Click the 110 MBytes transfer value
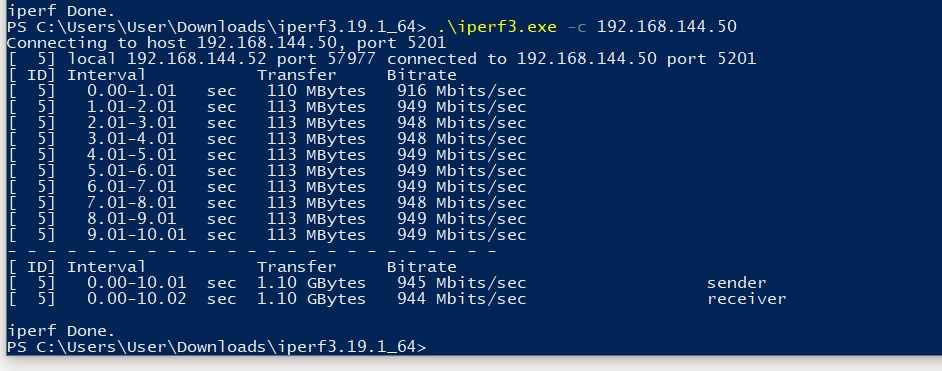 click(x=317, y=91)
